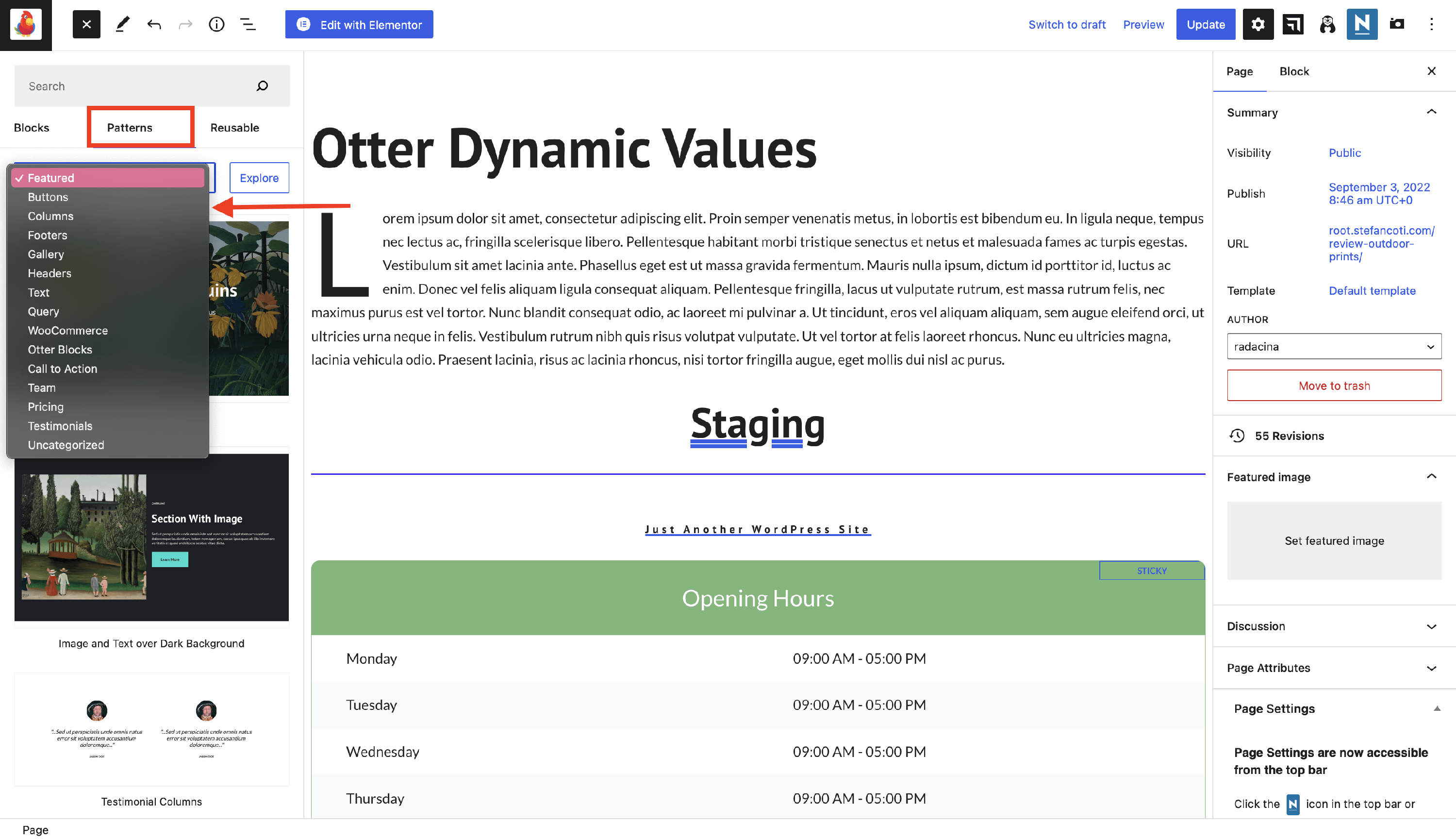The width and height of the screenshot is (1456, 840).
Task: Click the pencil Tools icon
Action: point(122,24)
